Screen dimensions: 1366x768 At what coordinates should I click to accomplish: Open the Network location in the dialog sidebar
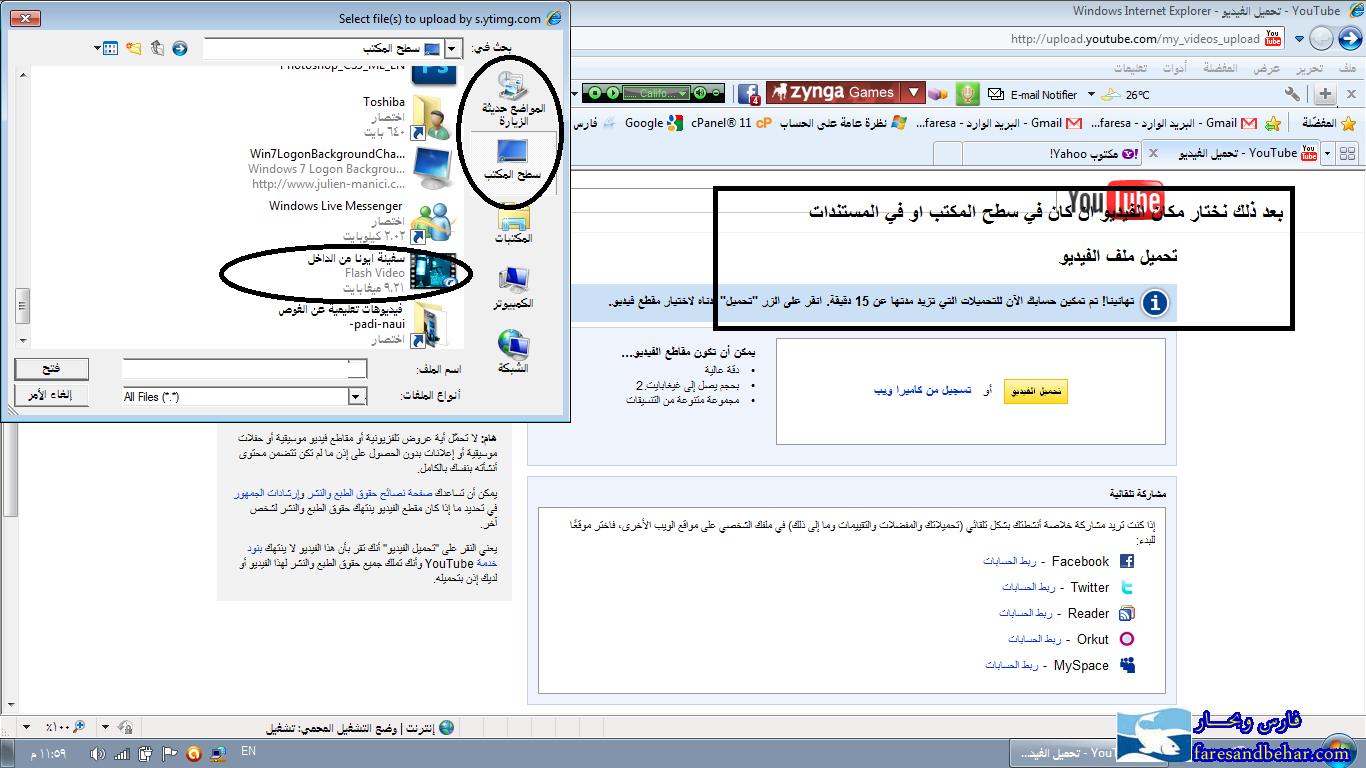(514, 352)
